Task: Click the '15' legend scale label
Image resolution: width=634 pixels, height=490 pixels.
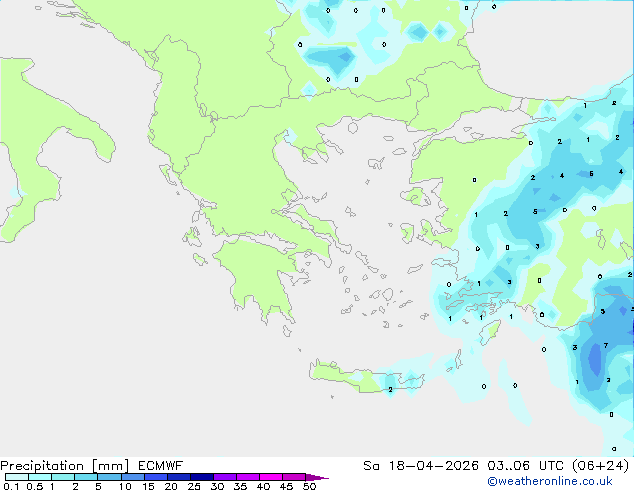Action: 148,486
